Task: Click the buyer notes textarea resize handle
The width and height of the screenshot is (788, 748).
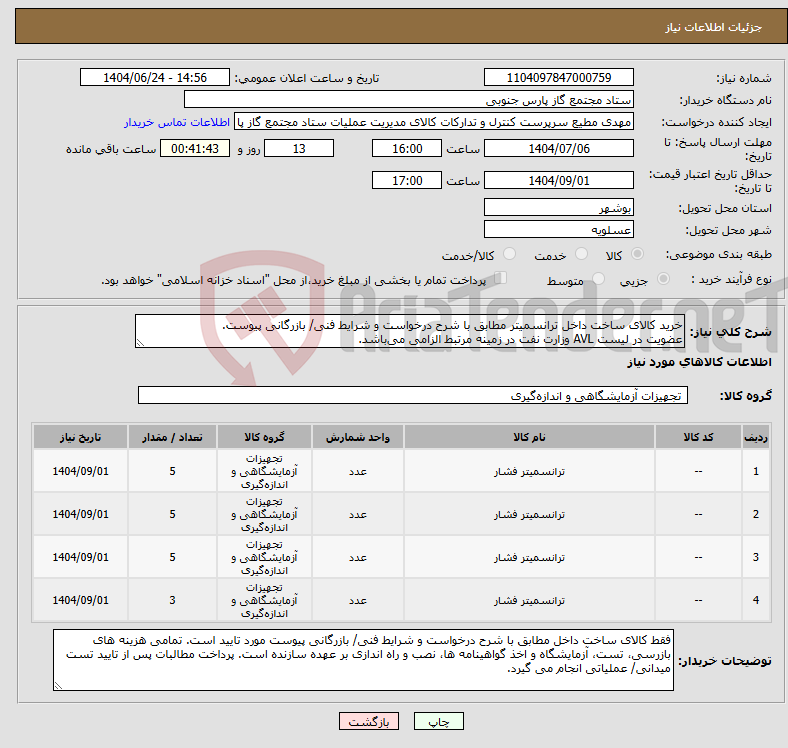Action: pyautogui.click(x=58, y=686)
